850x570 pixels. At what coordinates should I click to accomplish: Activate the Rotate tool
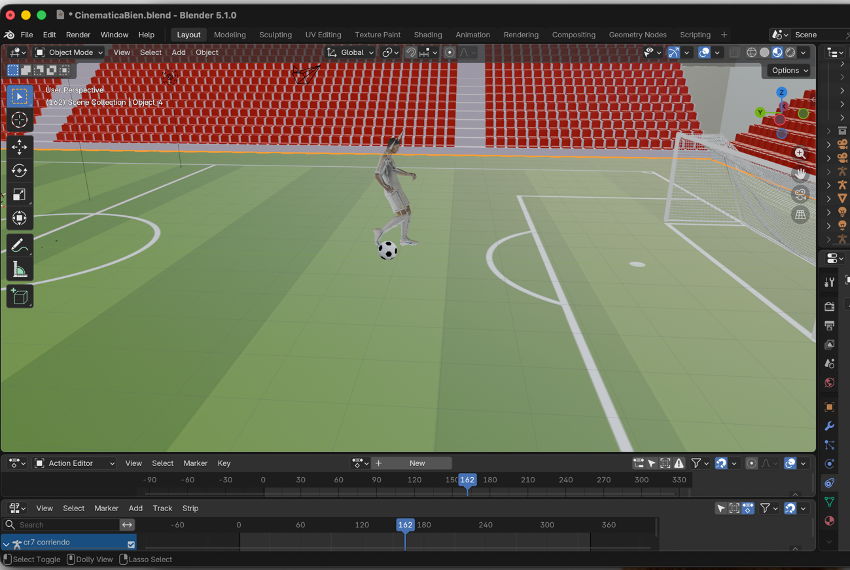pos(19,170)
